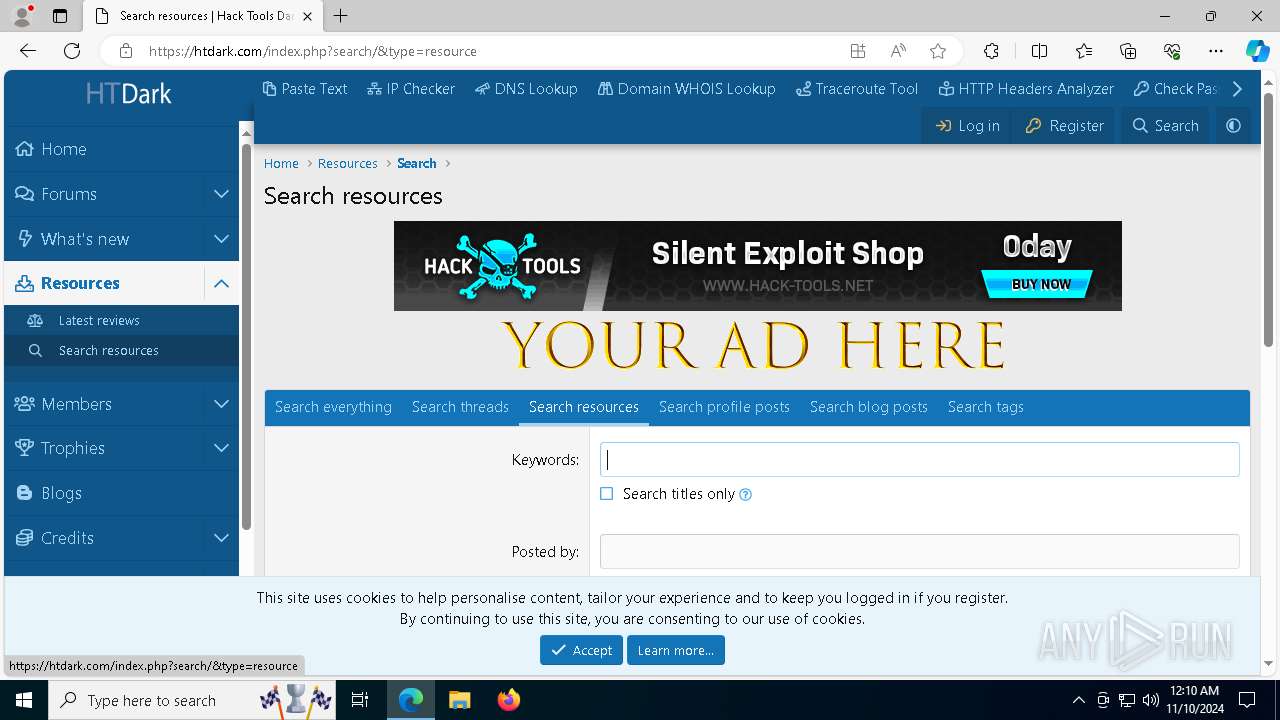1280x720 pixels.
Task: Open the app available icon in the address bar
Action: point(858,51)
